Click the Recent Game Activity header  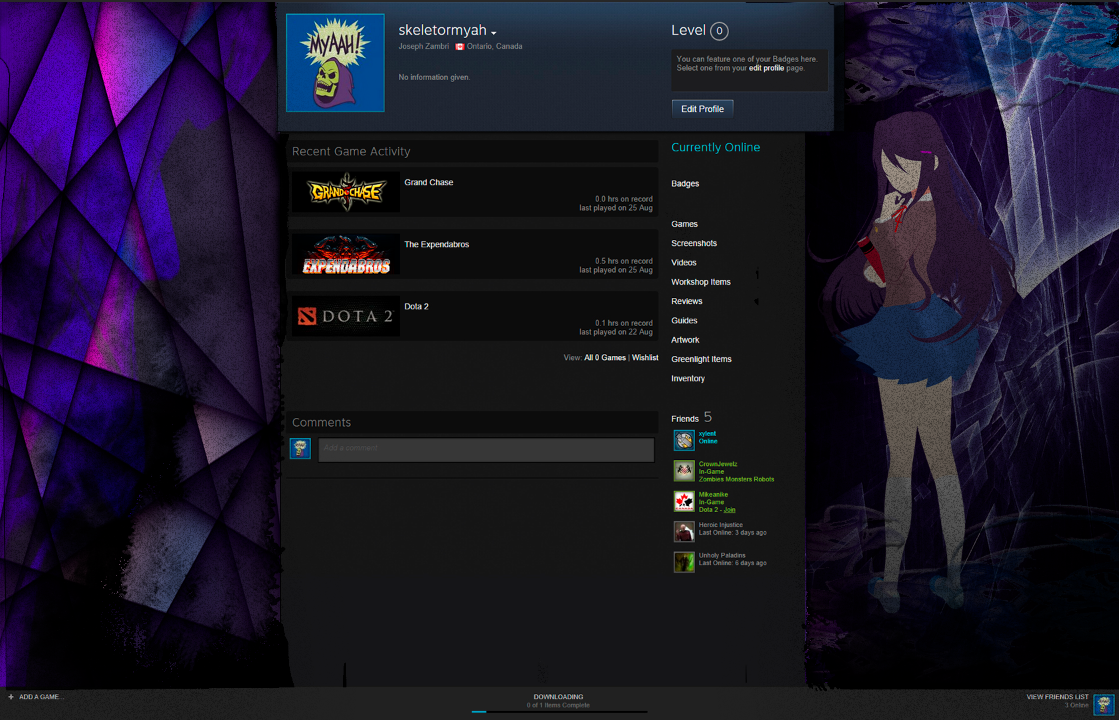point(351,152)
